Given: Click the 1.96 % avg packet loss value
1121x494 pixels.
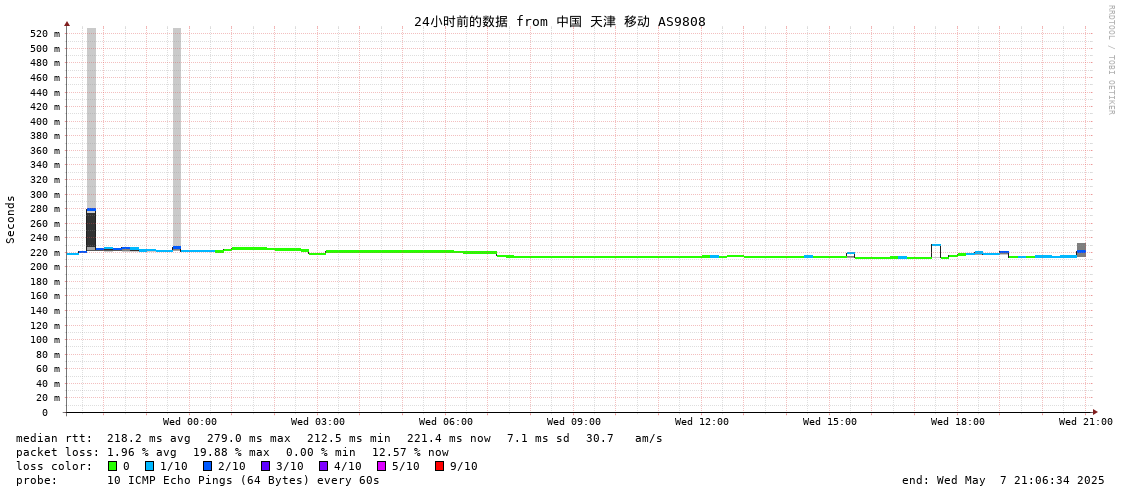Looking at the screenshot, I should tap(142, 453).
